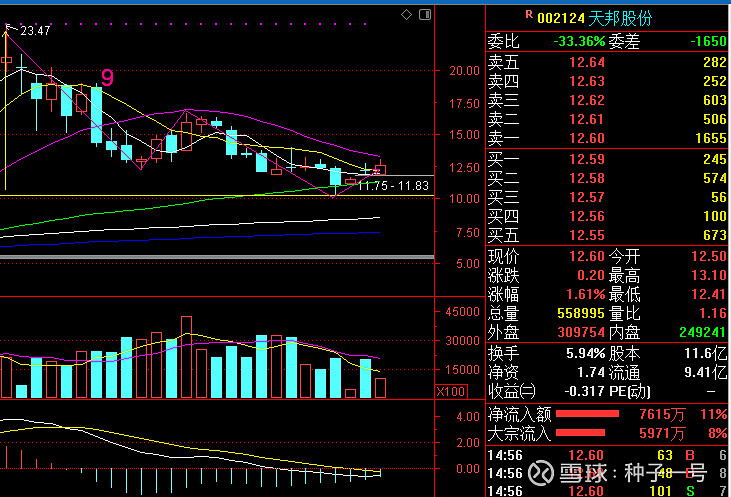Select the 14:56 tick row with 101 S
This screenshot has width=731, height=497.
(607, 490)
